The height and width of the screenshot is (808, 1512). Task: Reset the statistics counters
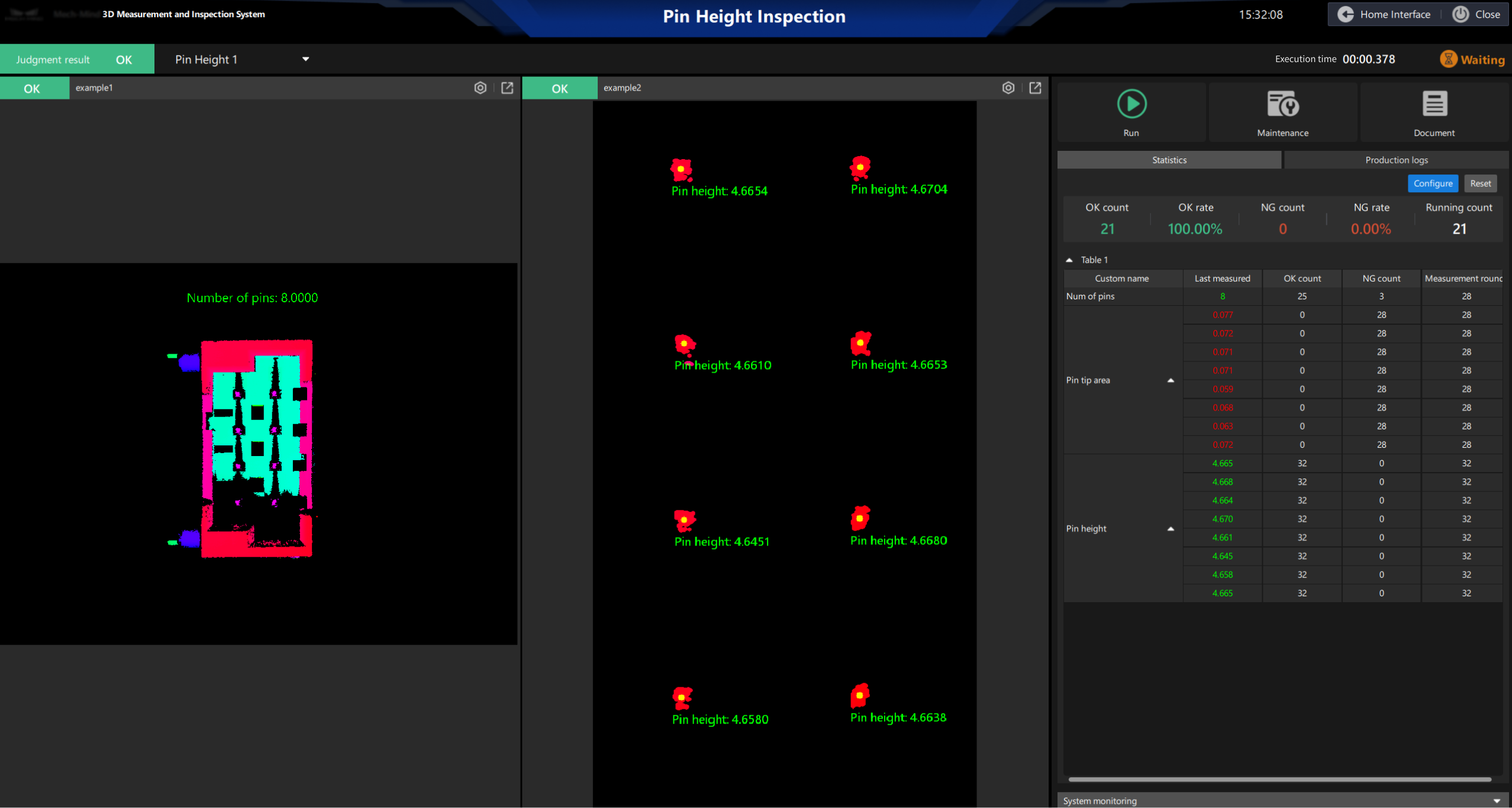point(1480,183)
